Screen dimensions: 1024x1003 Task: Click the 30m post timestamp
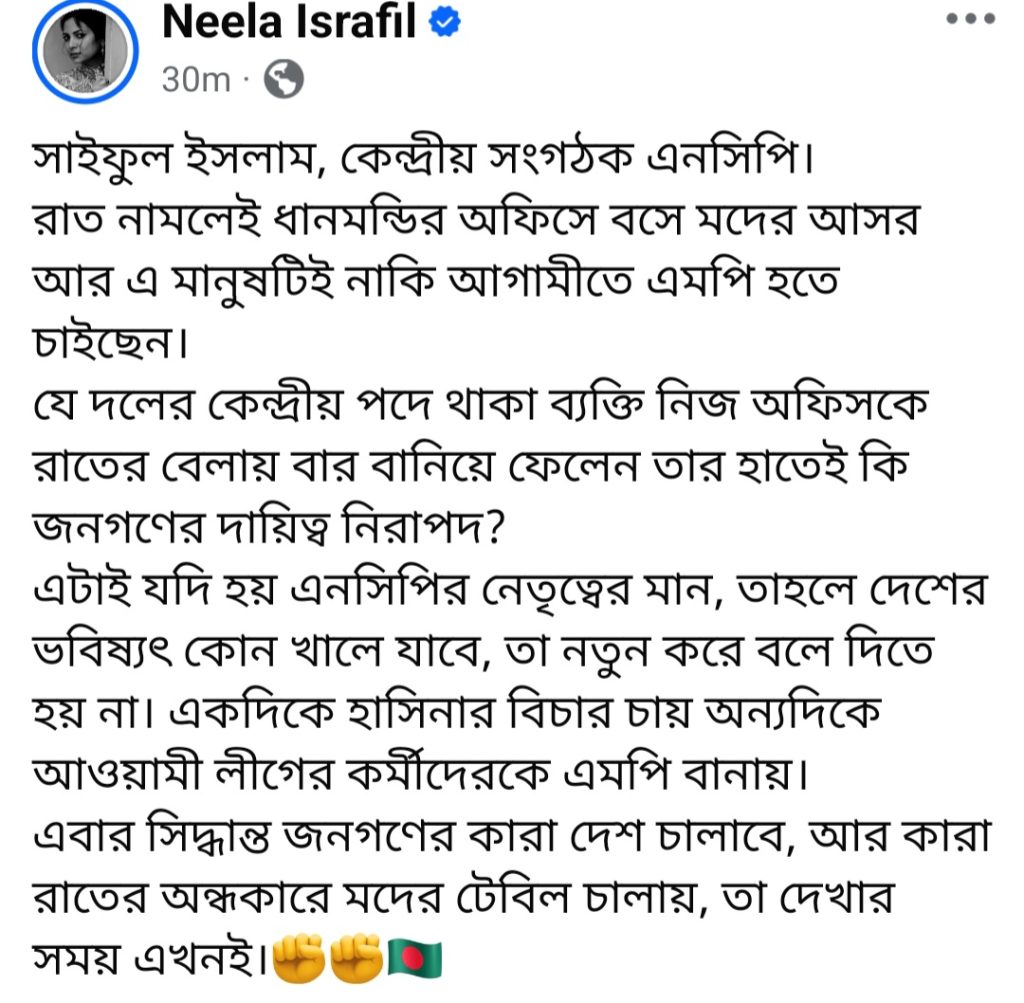point(196,80)
